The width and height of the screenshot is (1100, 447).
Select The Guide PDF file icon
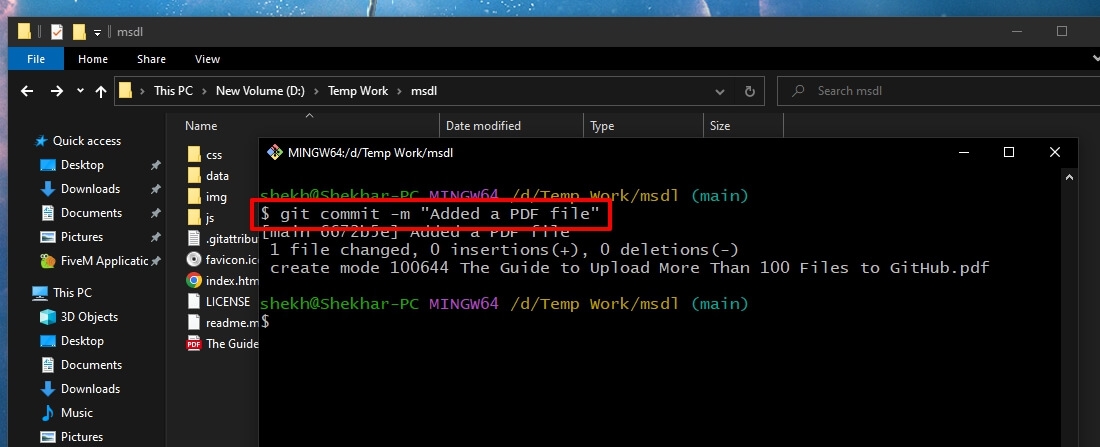pos(194,344)
